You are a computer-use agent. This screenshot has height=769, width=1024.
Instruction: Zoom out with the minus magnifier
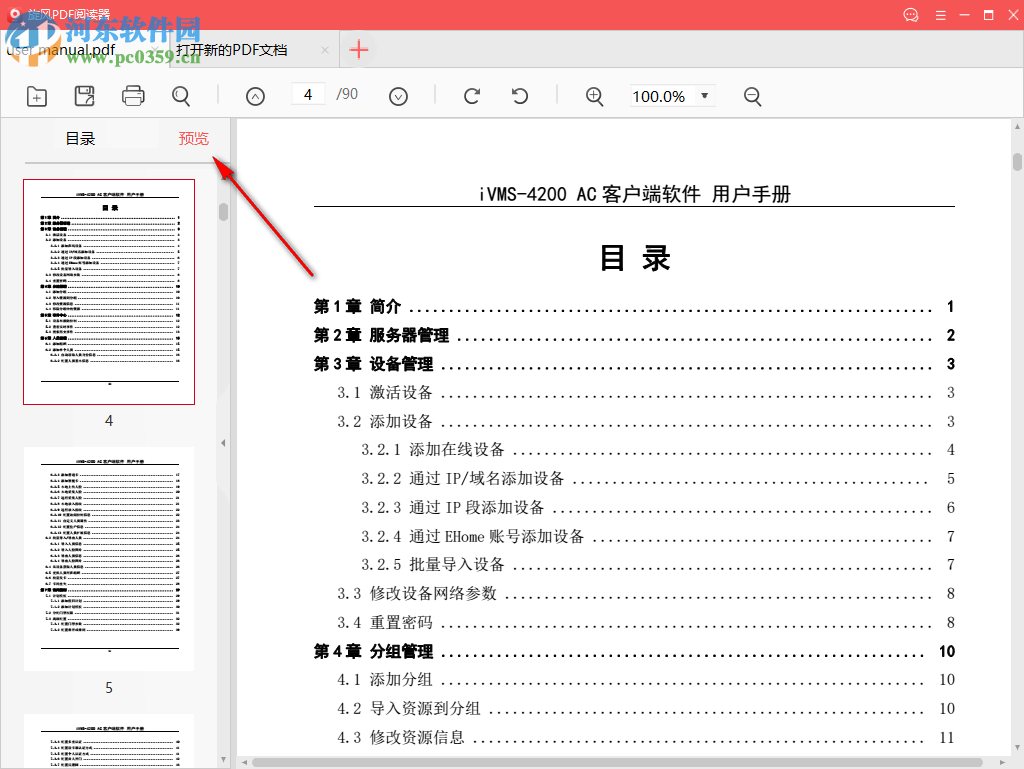(753, 96)
